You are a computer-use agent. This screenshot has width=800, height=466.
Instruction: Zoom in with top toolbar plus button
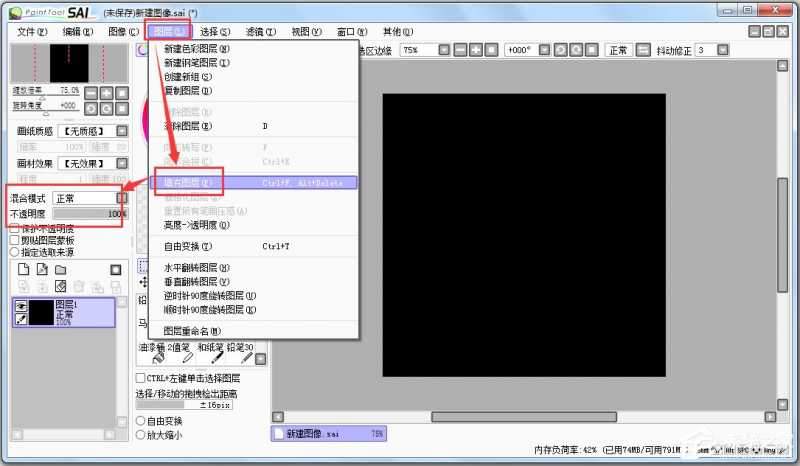point(476,50)
